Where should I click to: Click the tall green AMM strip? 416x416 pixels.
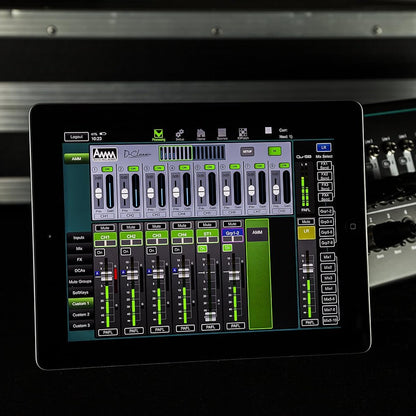(x=259, y=273)
